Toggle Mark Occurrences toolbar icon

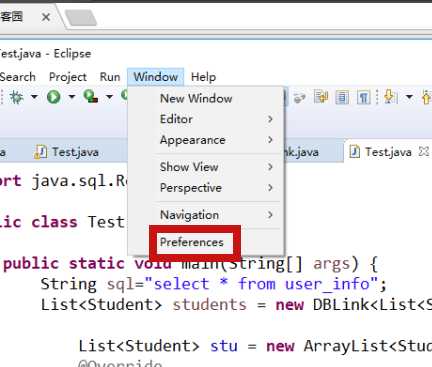pos(320,97)
